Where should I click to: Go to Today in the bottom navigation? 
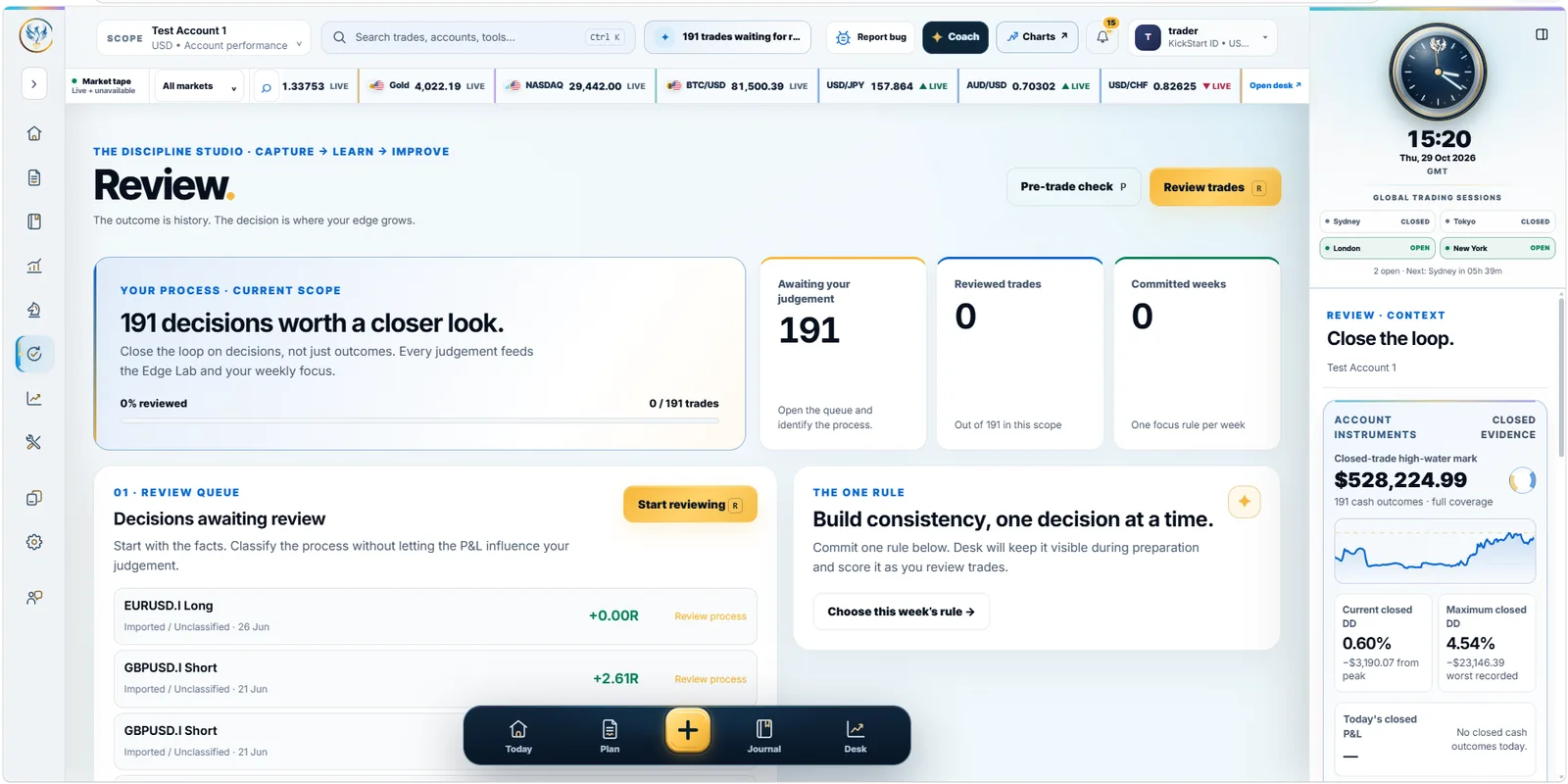[x=518, y=736]
